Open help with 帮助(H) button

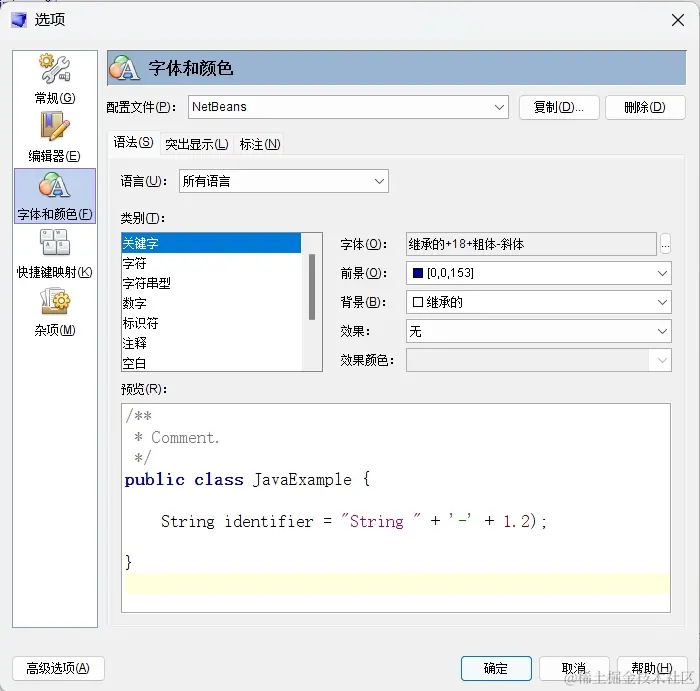(652, 668)
